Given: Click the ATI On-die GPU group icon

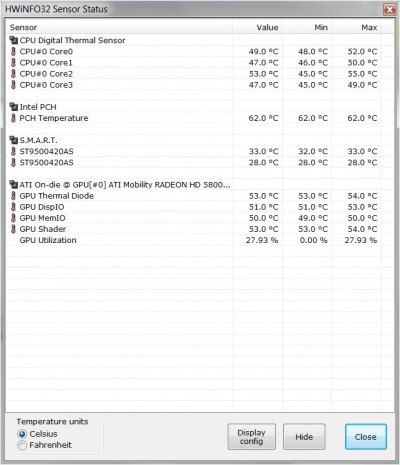Looking at the screenshot, I should pos(13,185).
